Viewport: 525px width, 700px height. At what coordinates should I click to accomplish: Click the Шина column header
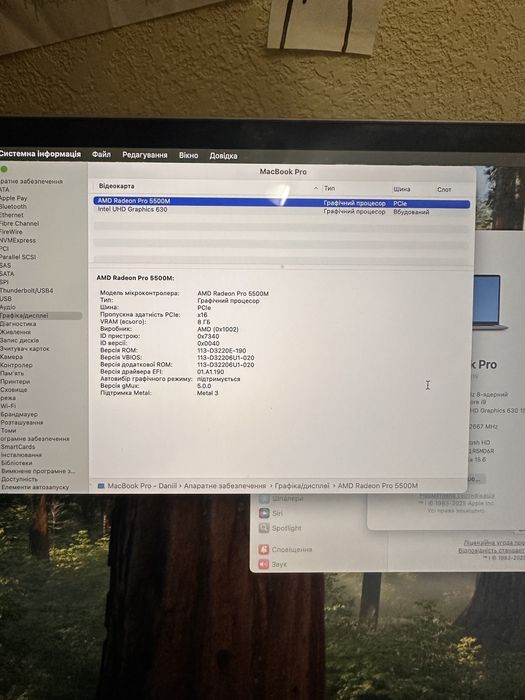402,189
